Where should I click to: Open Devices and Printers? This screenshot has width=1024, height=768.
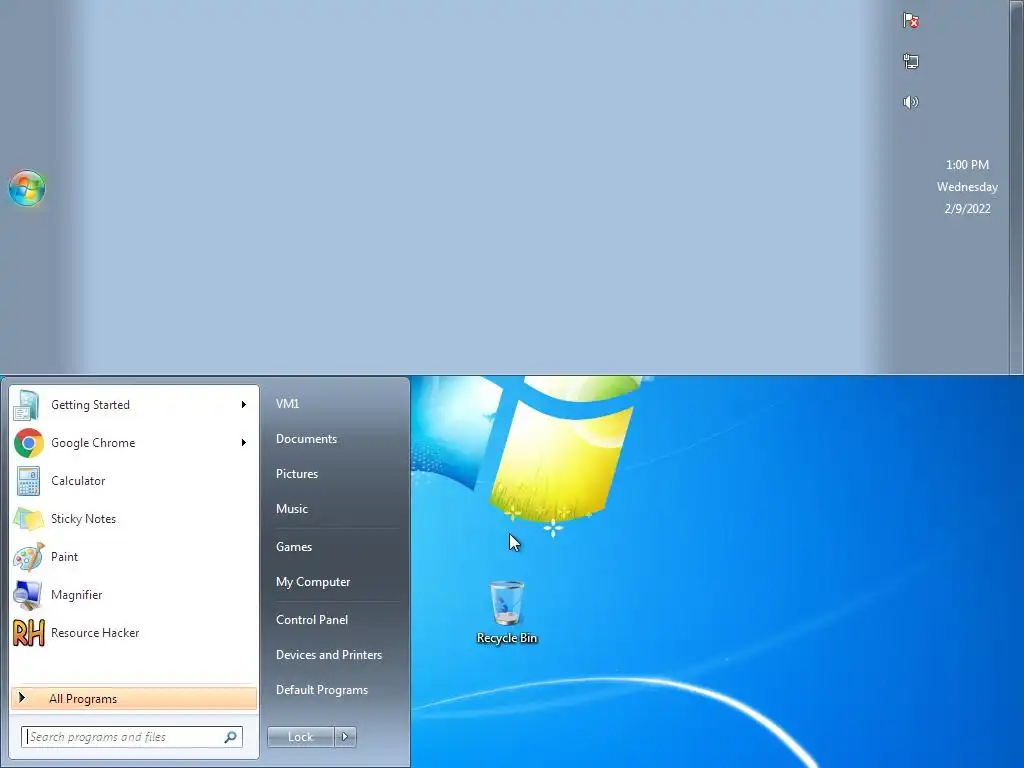328,654
